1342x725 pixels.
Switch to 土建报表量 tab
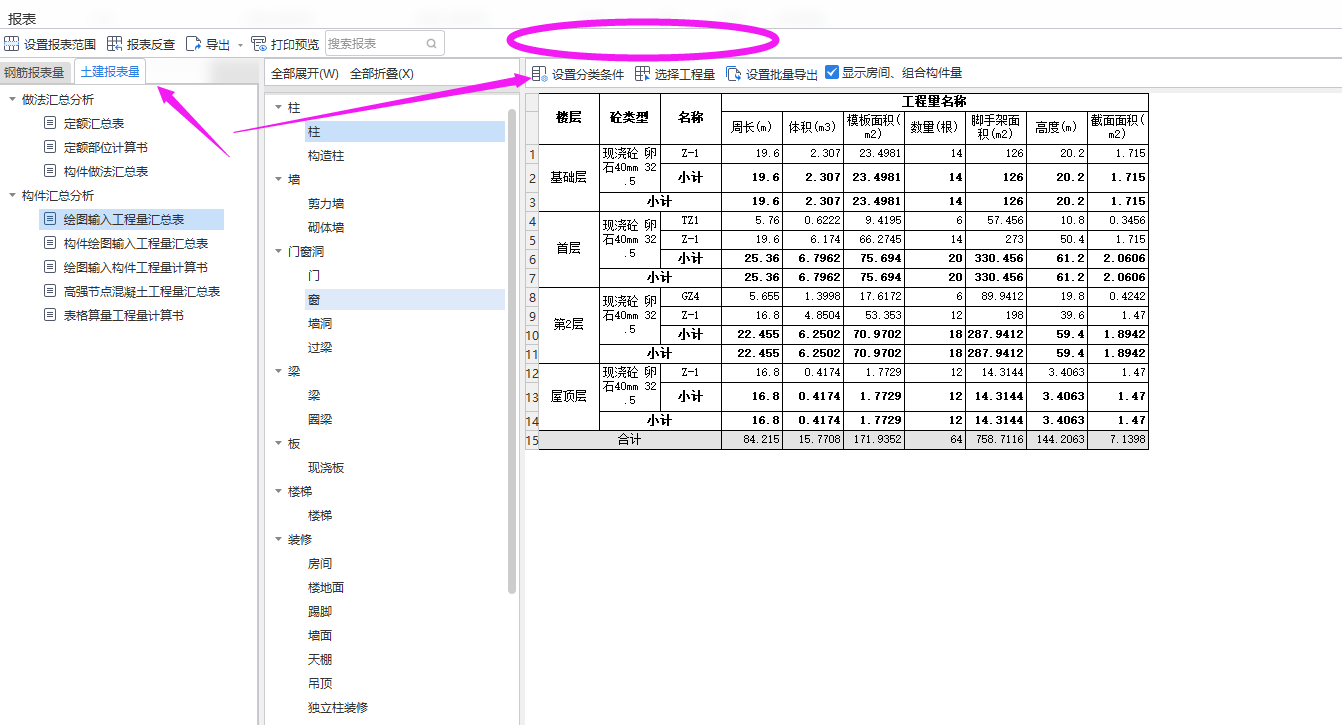pyautogui.click(x=110, y=72)
